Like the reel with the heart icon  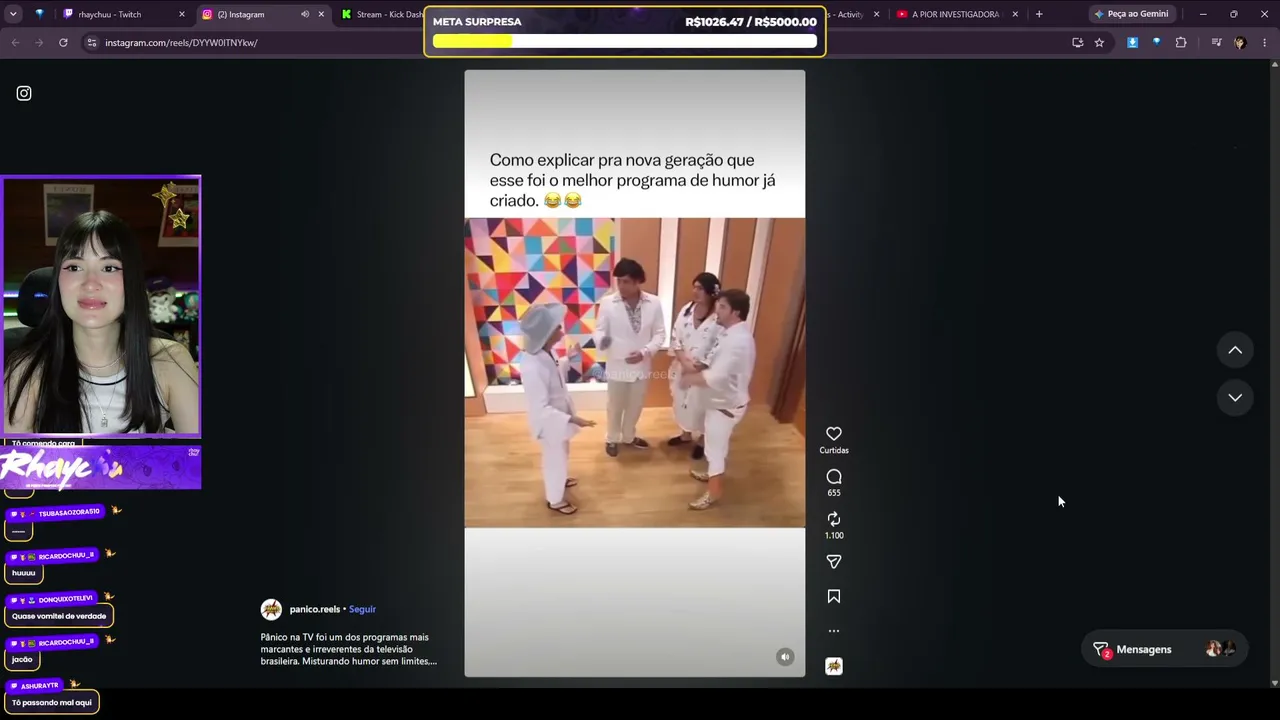(x=834, y=434)
